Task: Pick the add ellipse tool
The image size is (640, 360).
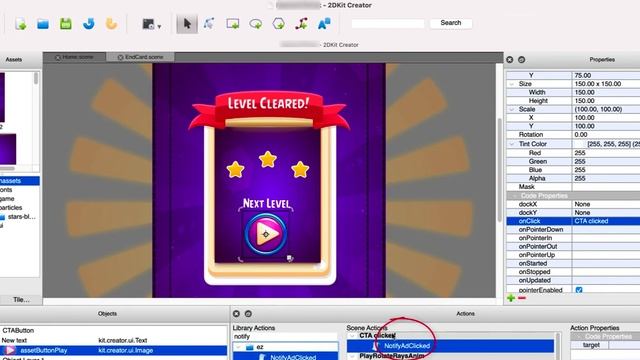Action: click(x=256, y=24)
